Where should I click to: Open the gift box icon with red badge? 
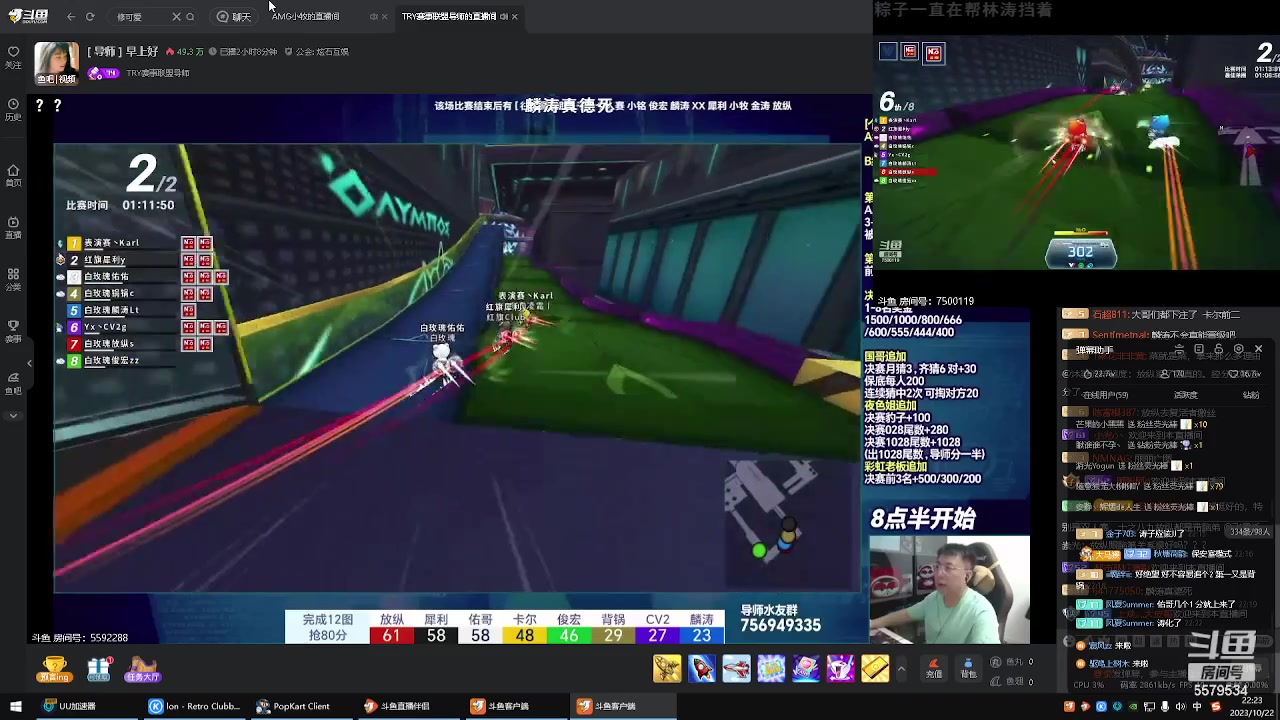tap(99, 669)
